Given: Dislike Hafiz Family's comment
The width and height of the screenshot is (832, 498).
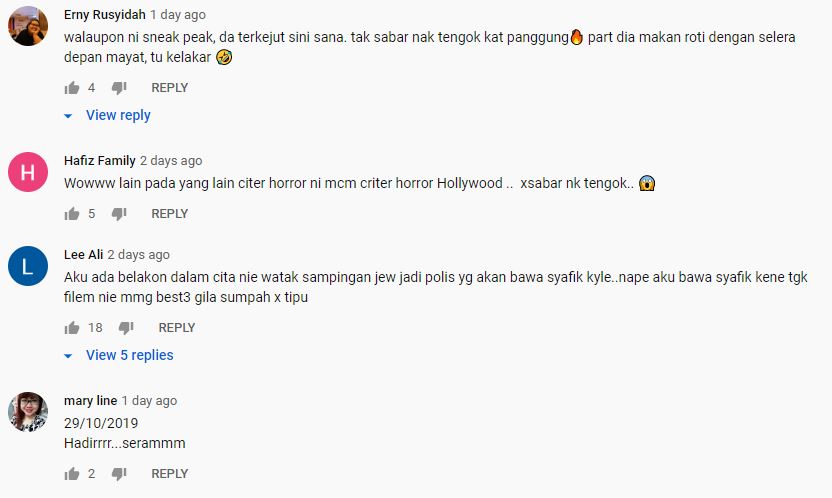Looking at the screenshot, I should [119, 214].
